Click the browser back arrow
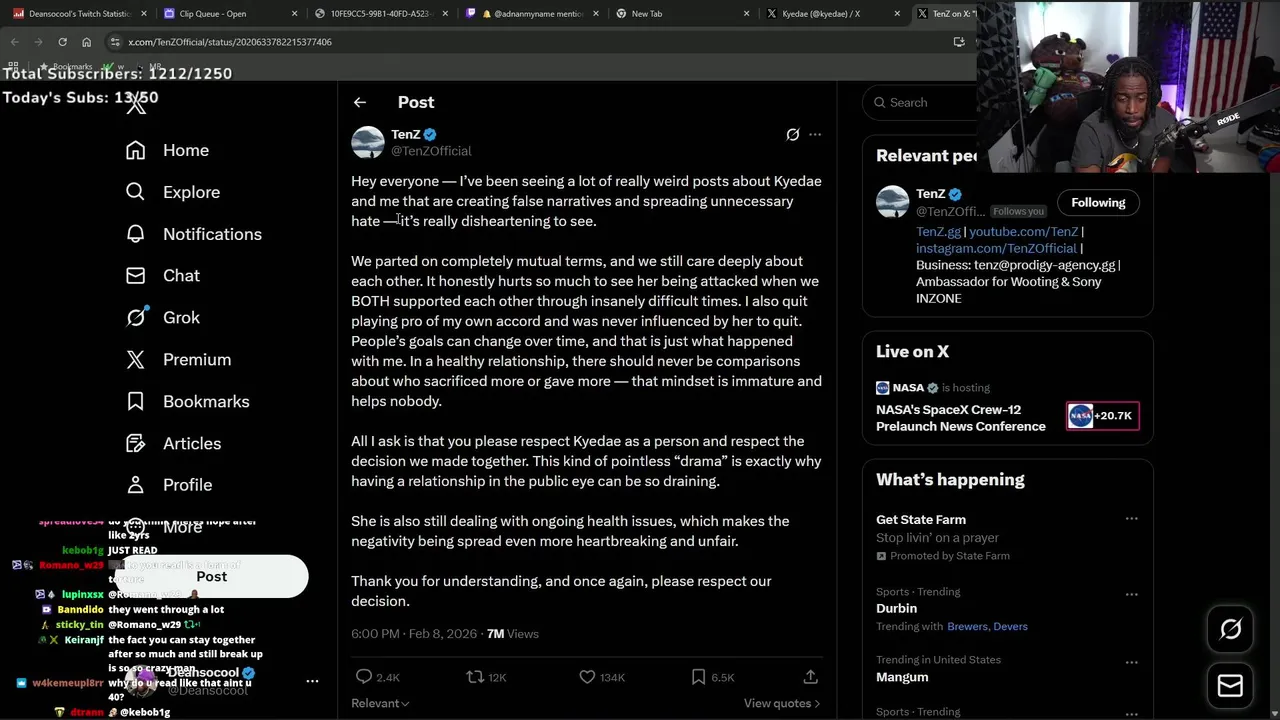Image resolution: width=1280 pixels, height=720 pixels. tap(14, 42)
